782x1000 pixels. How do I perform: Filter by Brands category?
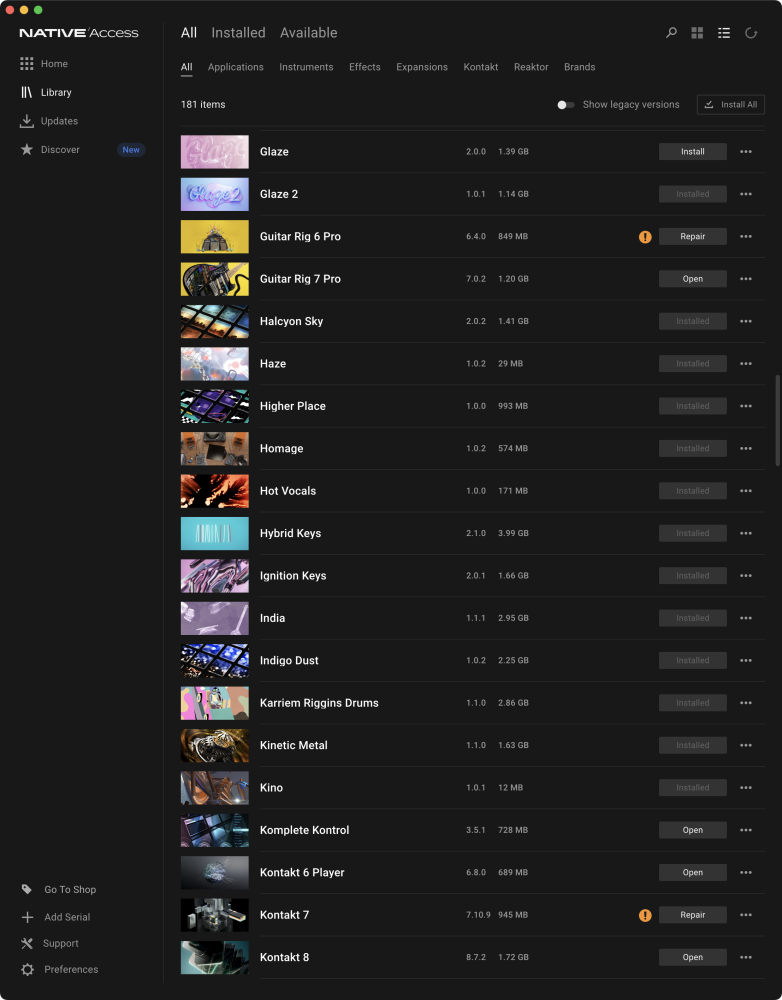coord(580,67)
